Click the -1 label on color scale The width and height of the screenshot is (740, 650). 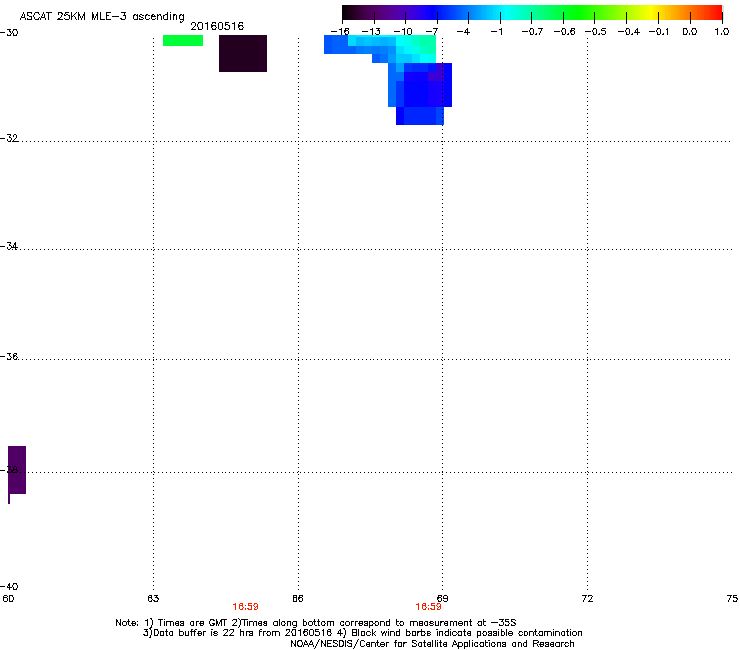click(x=496, y=32)
